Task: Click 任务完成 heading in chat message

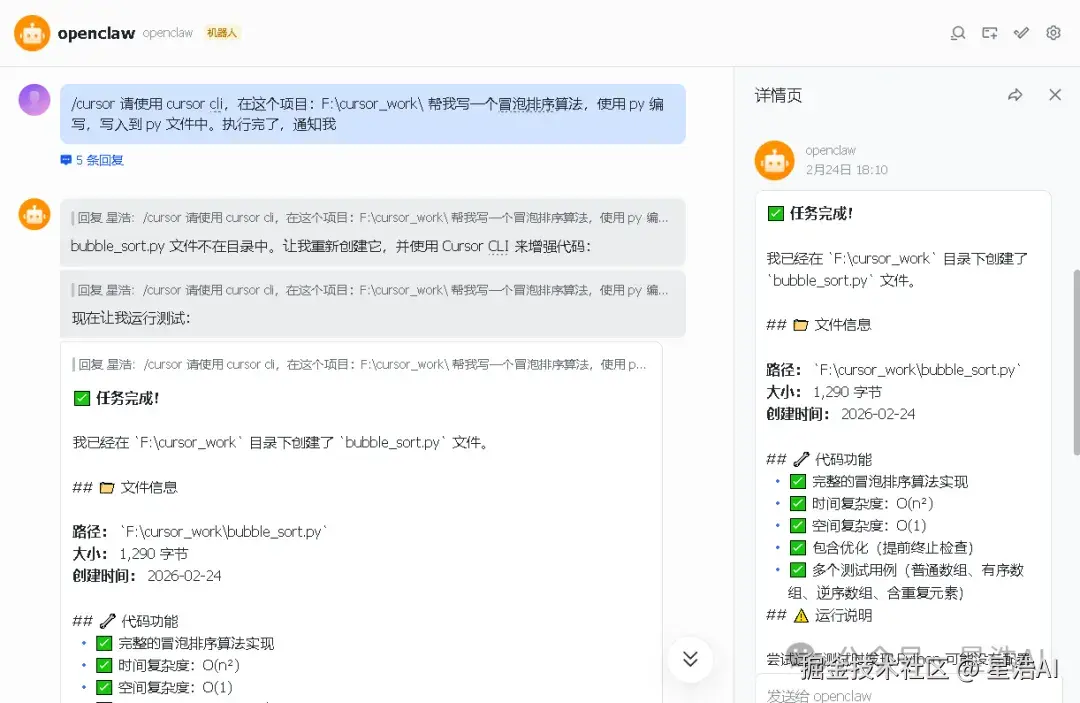Action: (x=127, y=398)
